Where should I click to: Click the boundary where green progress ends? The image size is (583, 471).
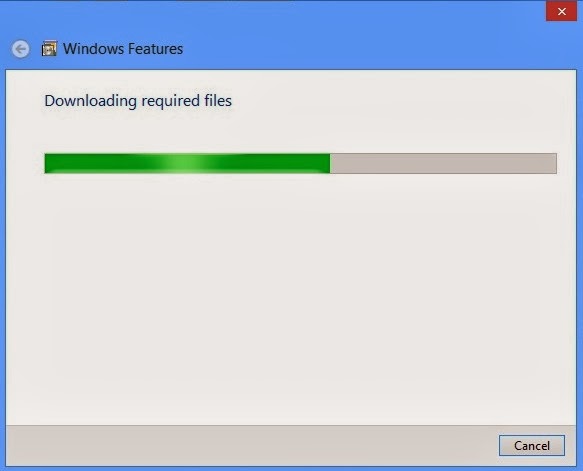[330, 163]
